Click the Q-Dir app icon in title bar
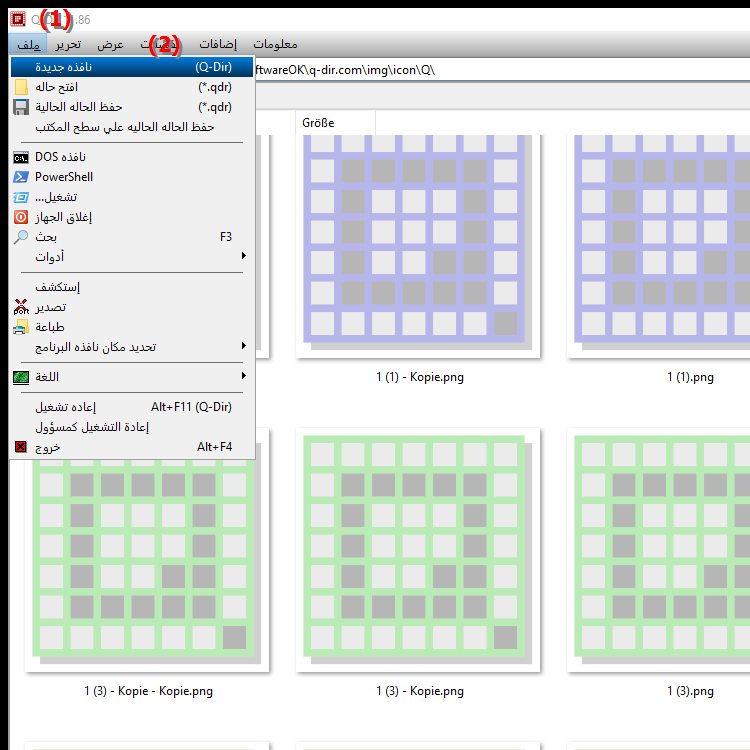 pyautogui.click(x=18, y=19)
